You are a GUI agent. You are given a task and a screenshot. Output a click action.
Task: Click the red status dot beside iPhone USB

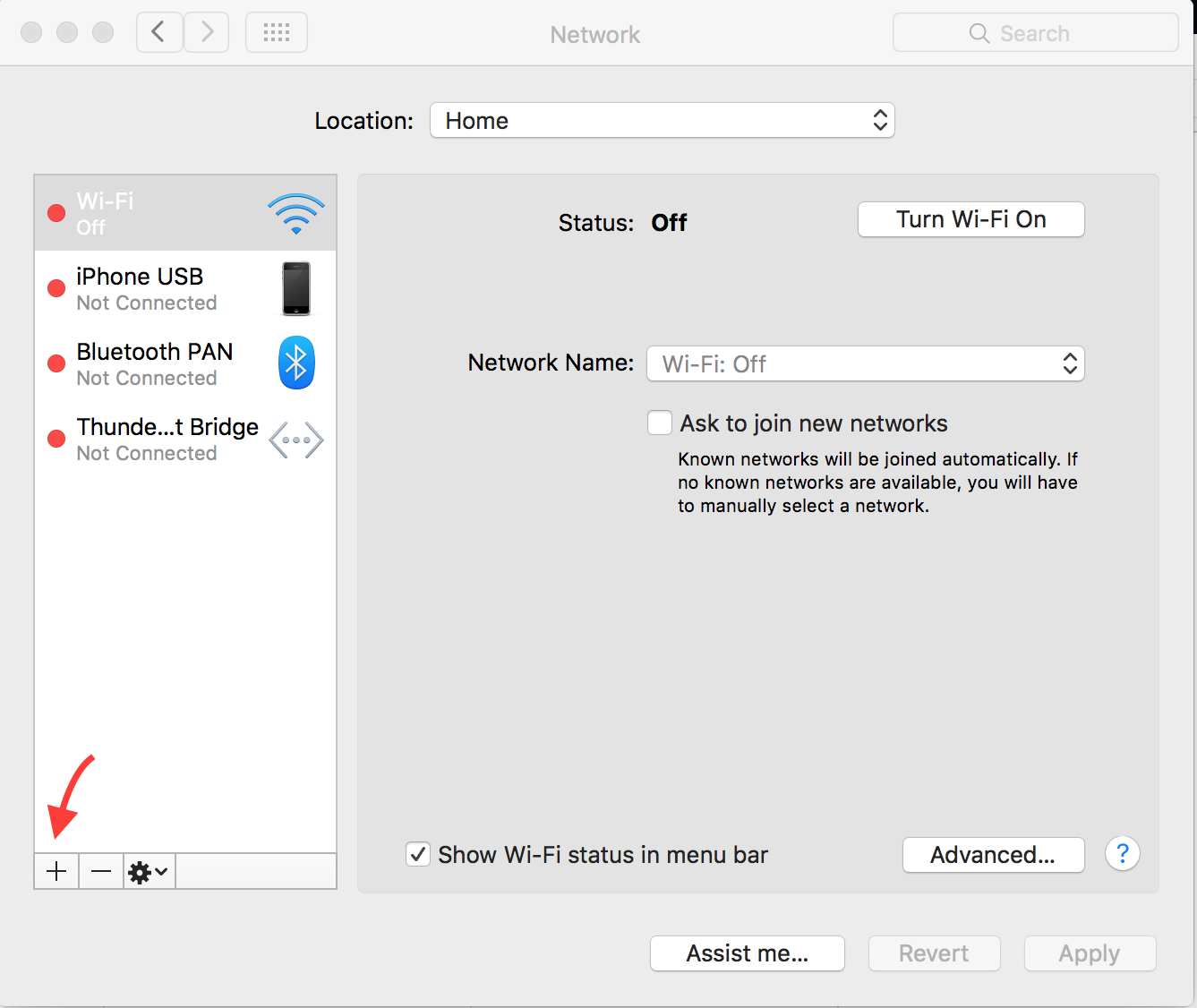click(x=56, y=288)
